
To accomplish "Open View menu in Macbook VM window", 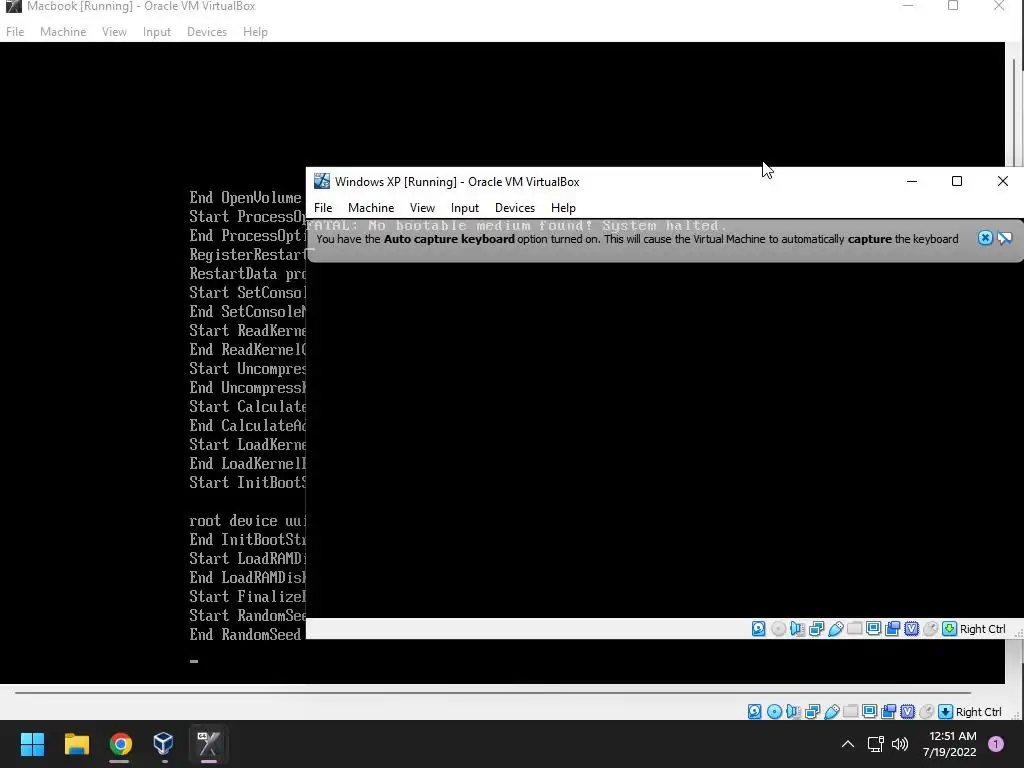I will (114, 31).
